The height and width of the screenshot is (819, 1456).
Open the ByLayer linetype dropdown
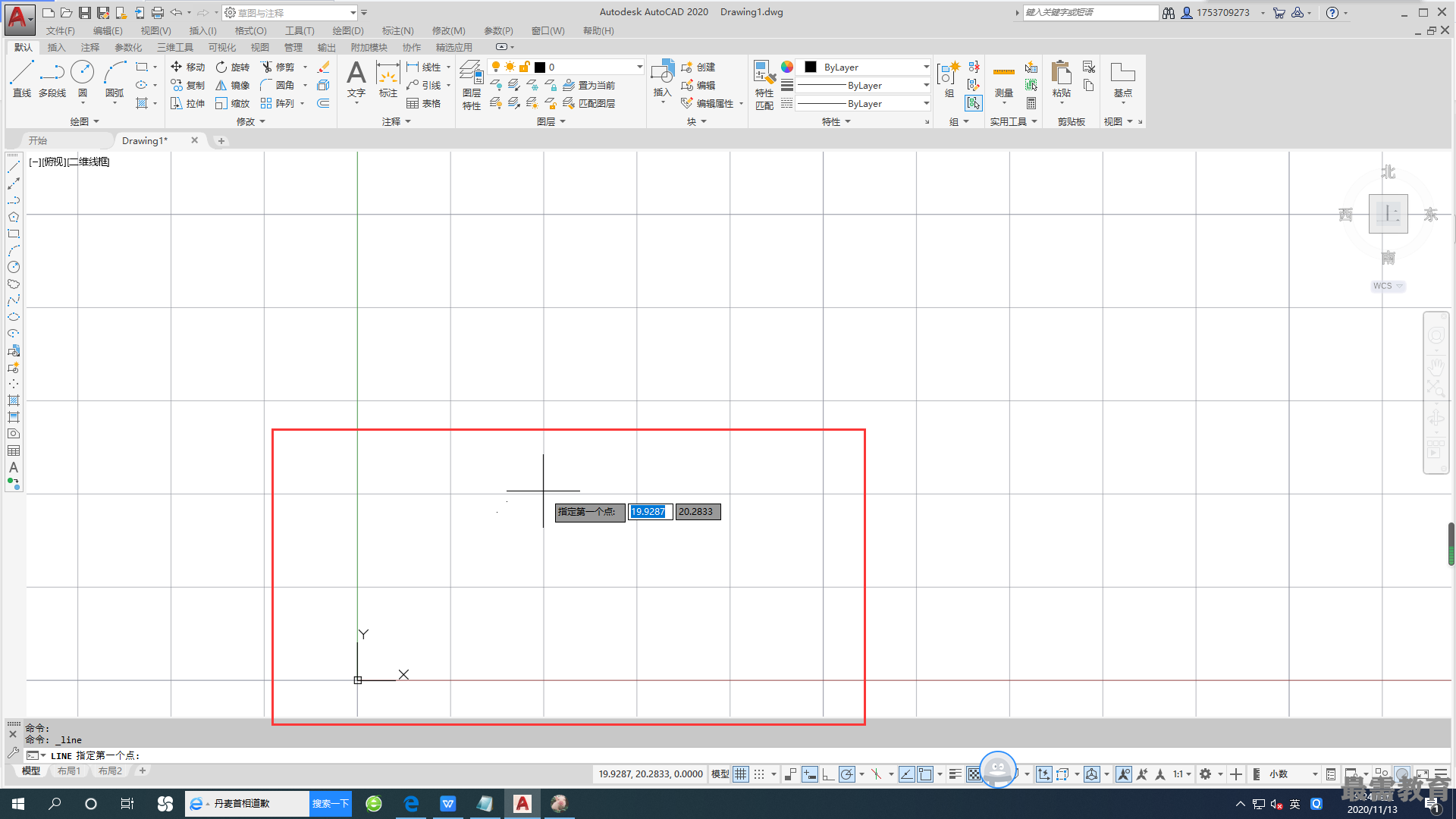pyautogui.click(x=864, y=104)
